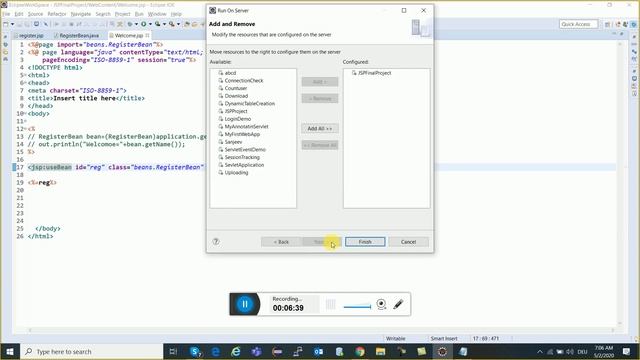This screenshot has height=360, width=640.
Task: Open Task View from the taskbar
Action: click(173, 351)
